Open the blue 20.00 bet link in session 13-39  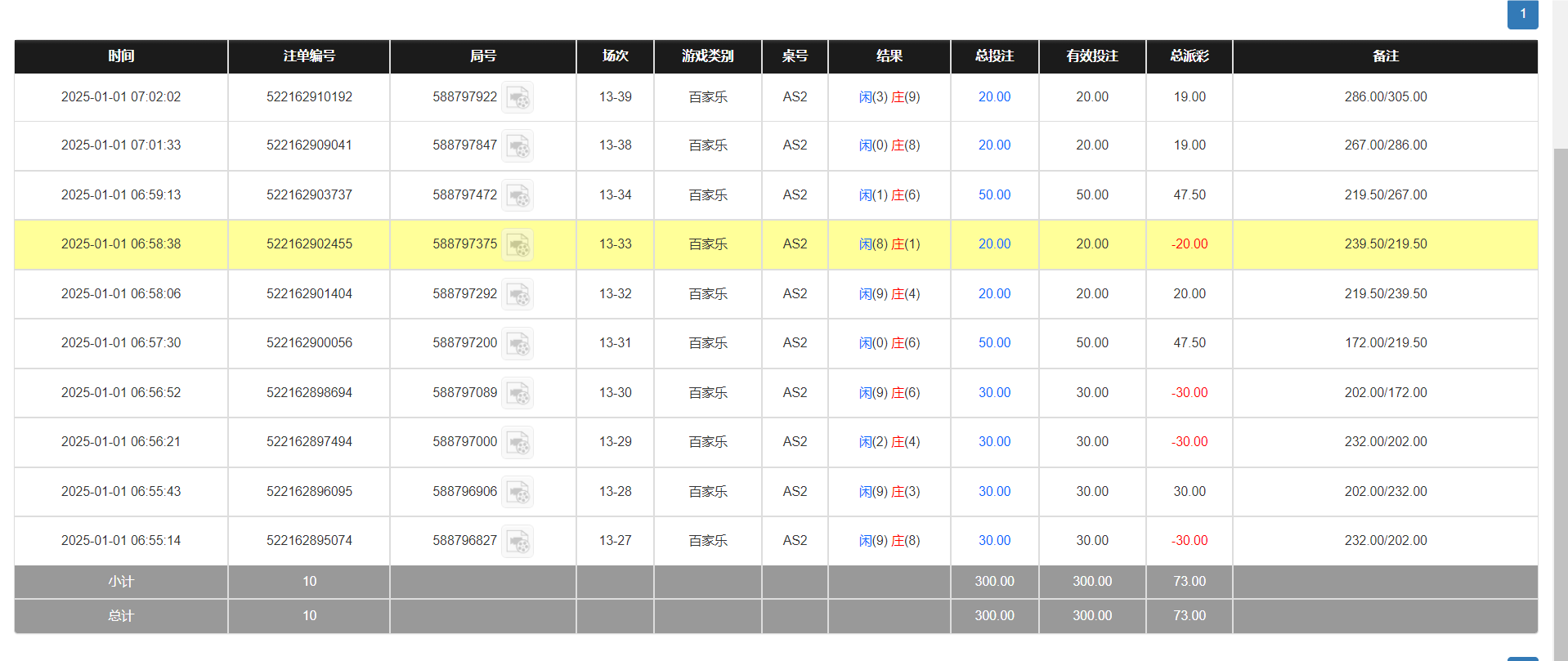[994, 97]
